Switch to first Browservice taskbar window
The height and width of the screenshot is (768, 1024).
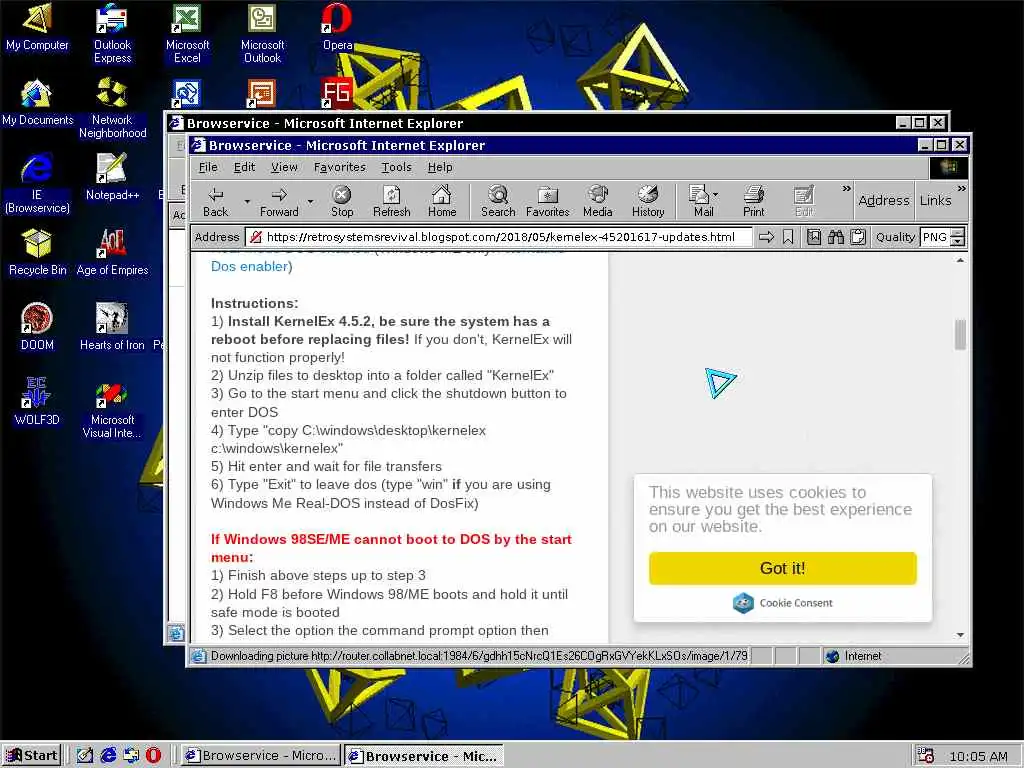260,756
